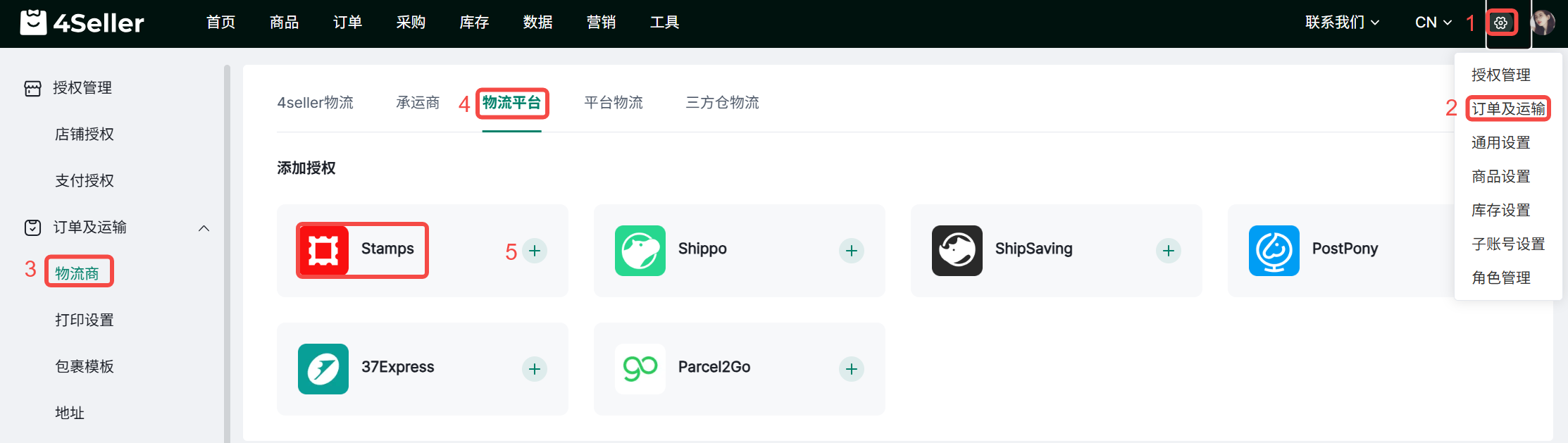Click the ShipSaving plus icon
This screenshot has width=1568, height=443.
[1169, 251]
